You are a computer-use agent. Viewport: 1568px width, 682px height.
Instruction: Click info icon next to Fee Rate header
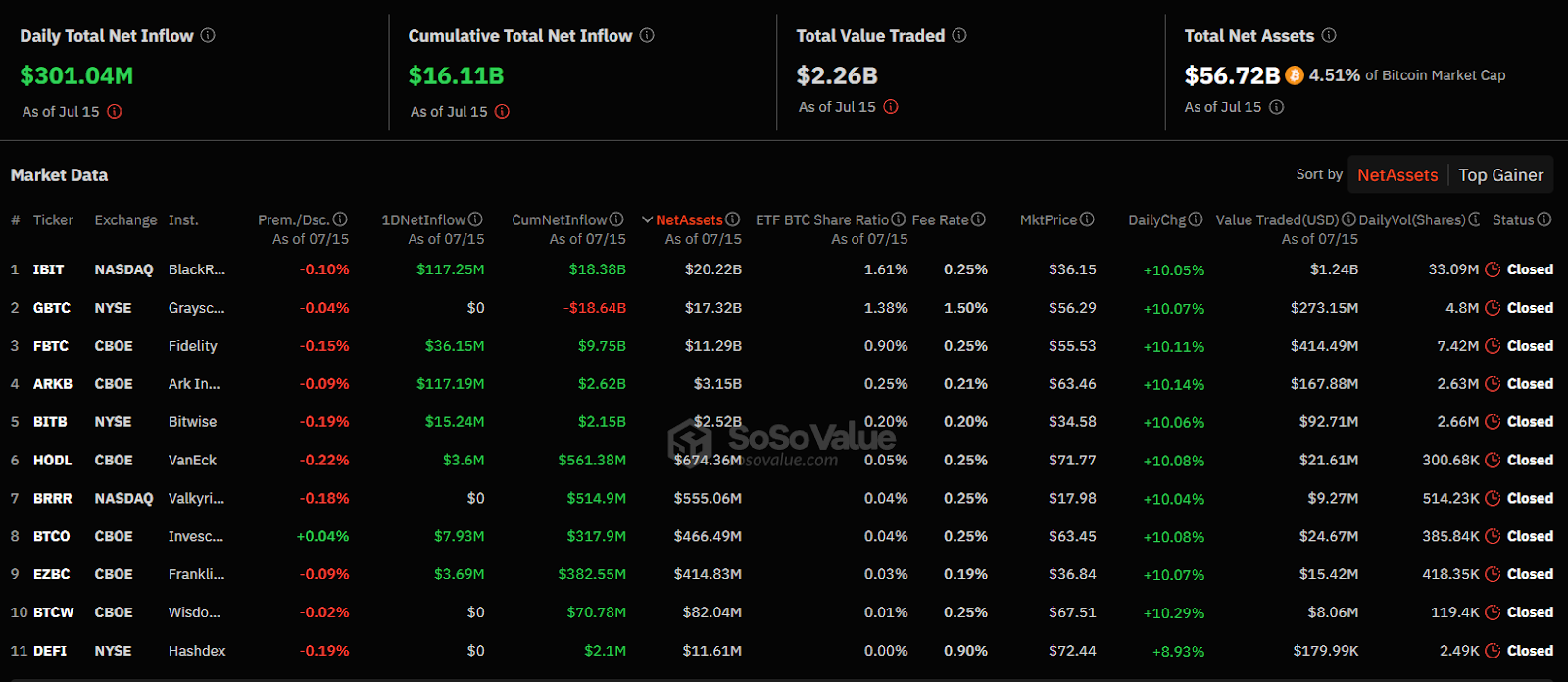[978, 219]
